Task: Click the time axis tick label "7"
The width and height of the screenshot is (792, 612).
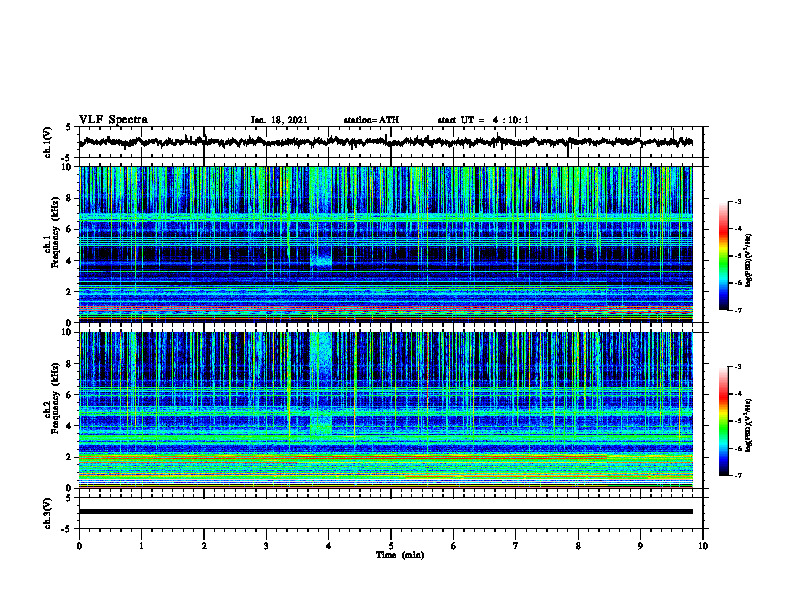Action: (x=516, y=546)
